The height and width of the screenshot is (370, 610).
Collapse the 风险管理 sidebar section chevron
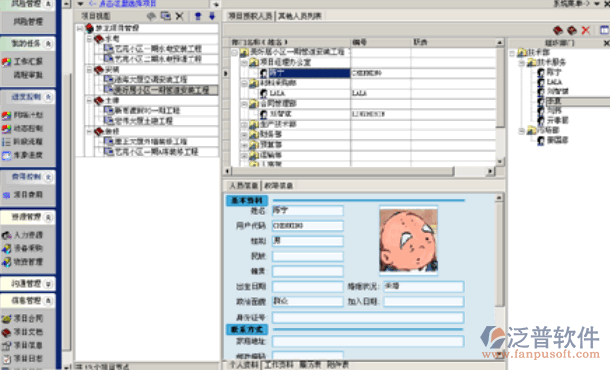[48, 4]
